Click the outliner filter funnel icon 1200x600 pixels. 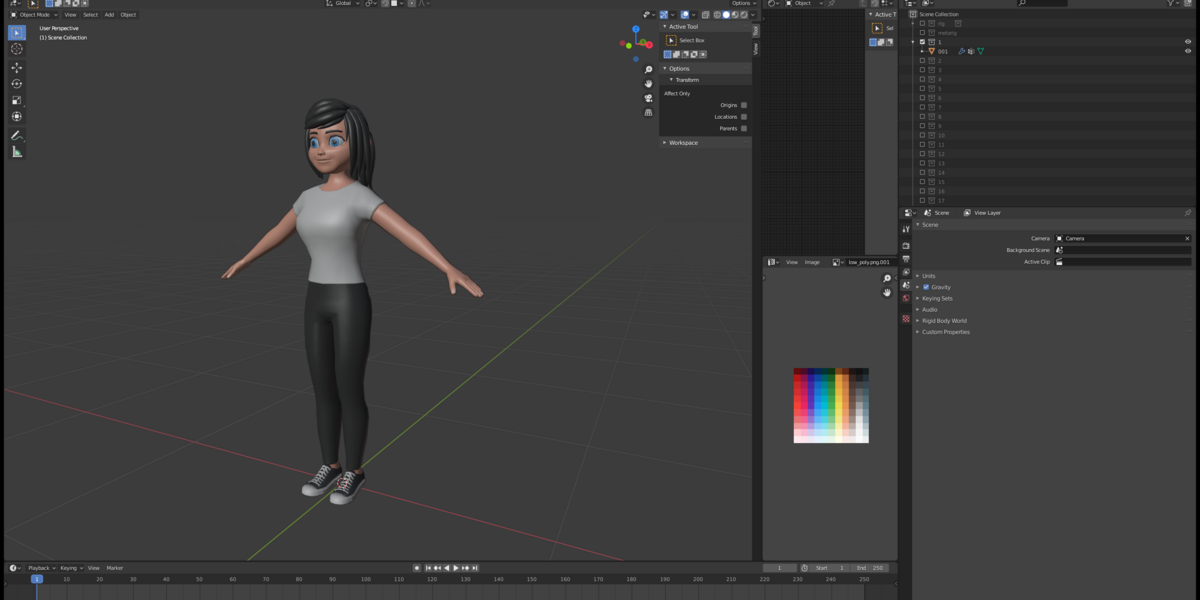1172,3
